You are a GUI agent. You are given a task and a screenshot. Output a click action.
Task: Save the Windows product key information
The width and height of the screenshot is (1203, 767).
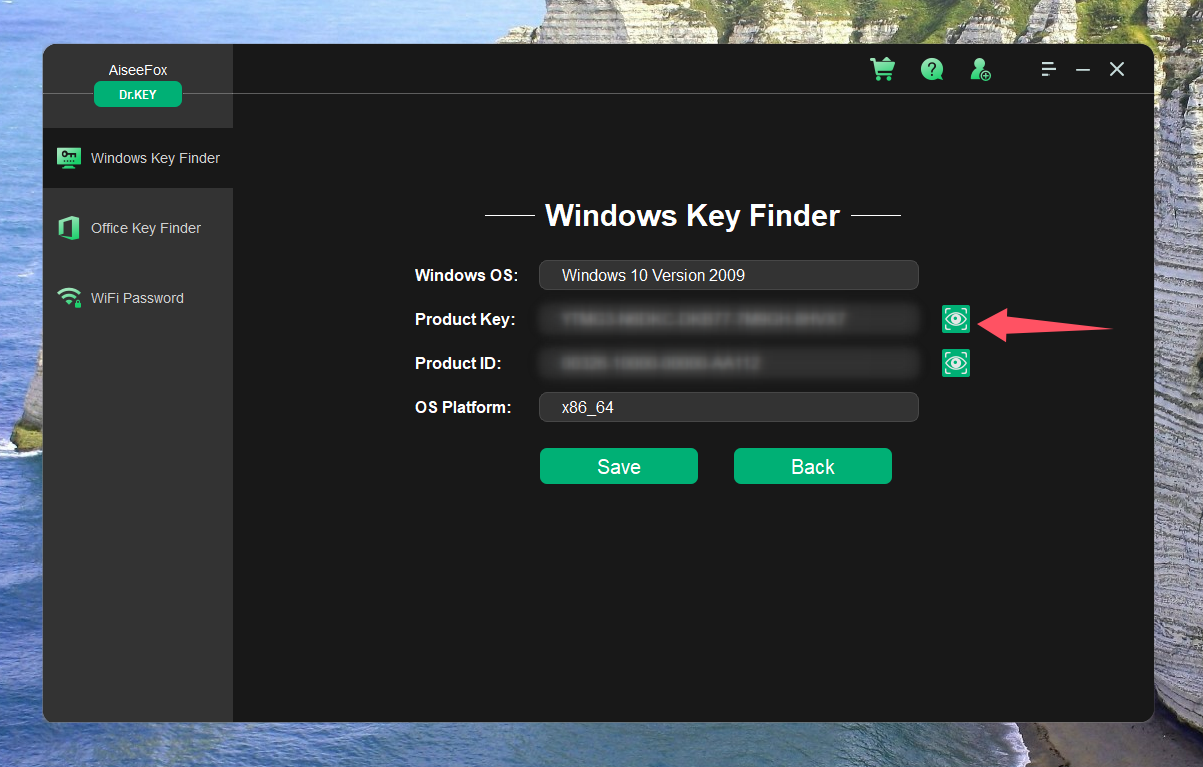tap(618, 466)
